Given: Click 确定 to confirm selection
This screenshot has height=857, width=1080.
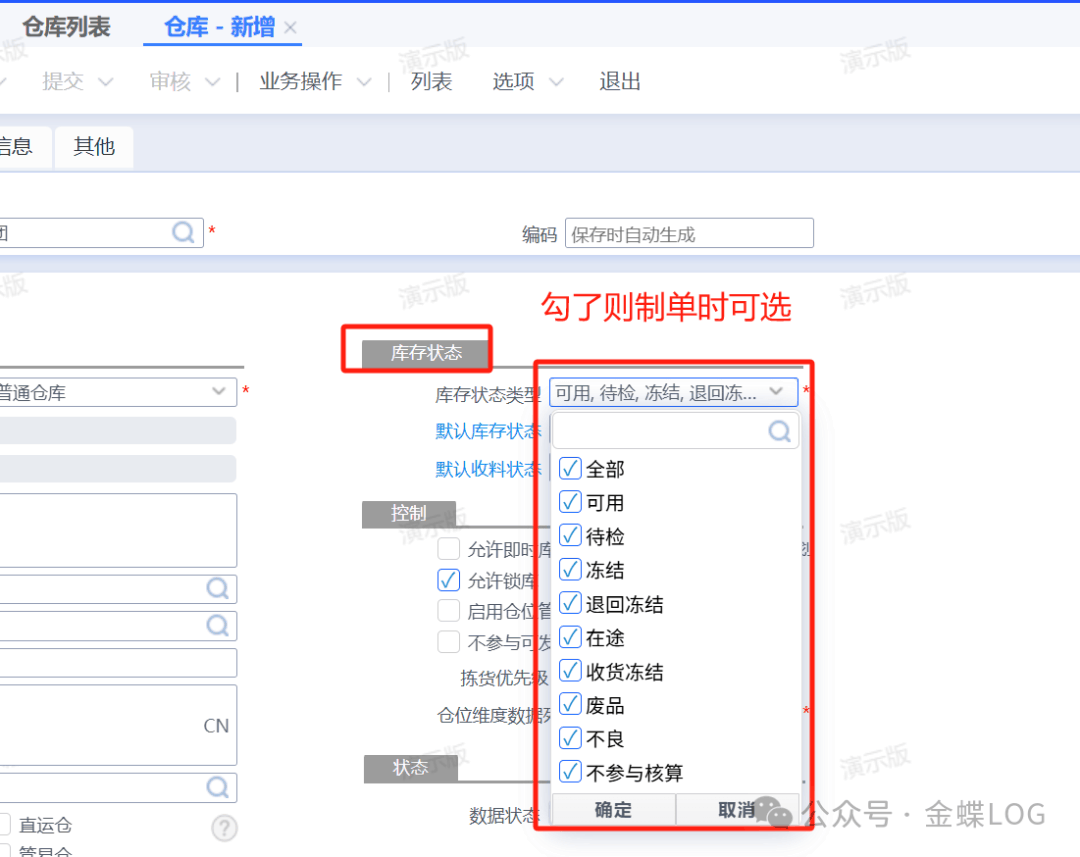Looking at the screenshot, I should (x=613, y=810).
